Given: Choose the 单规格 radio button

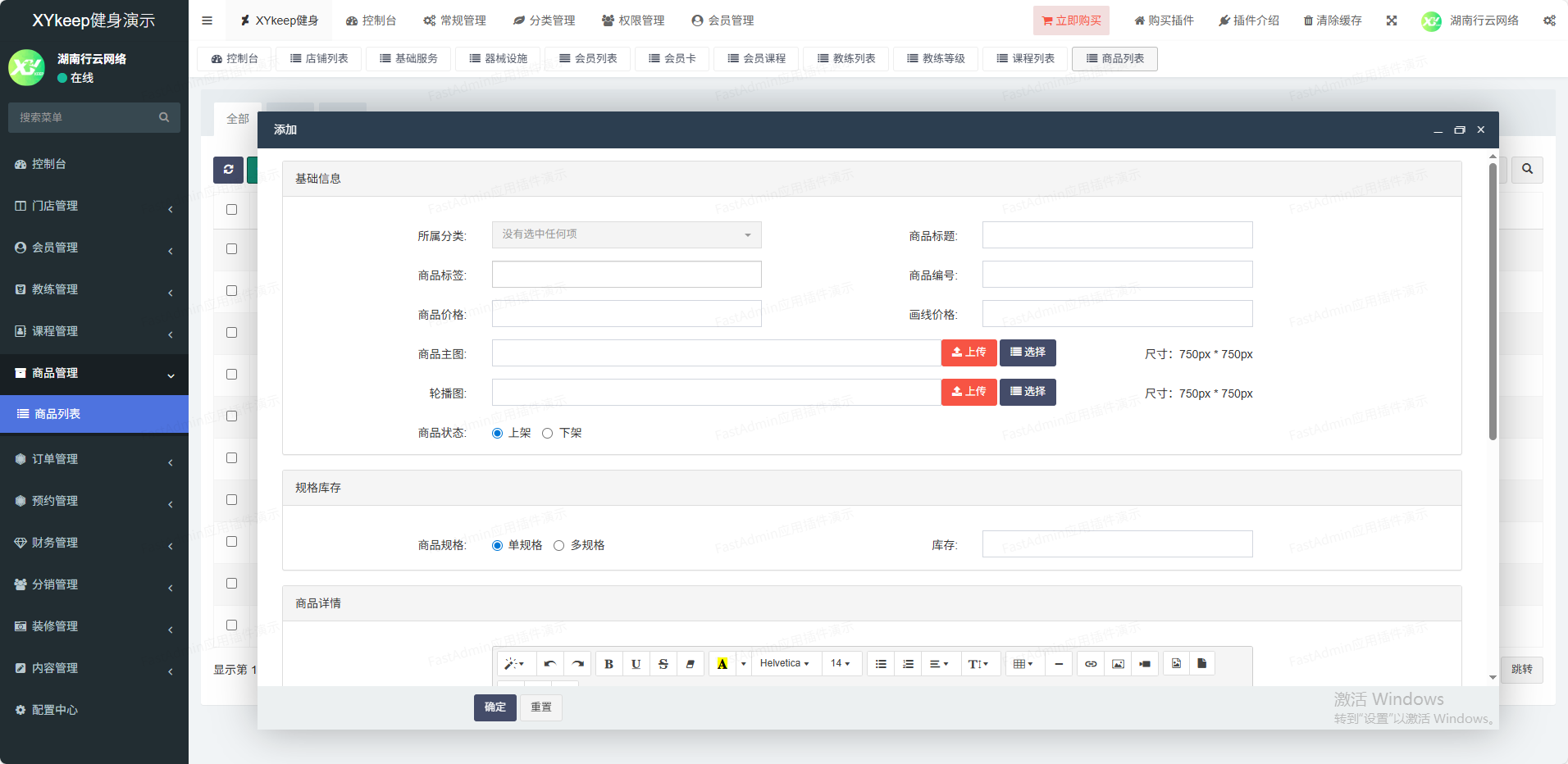Looking at the screenshot, I should click(497, 546).
